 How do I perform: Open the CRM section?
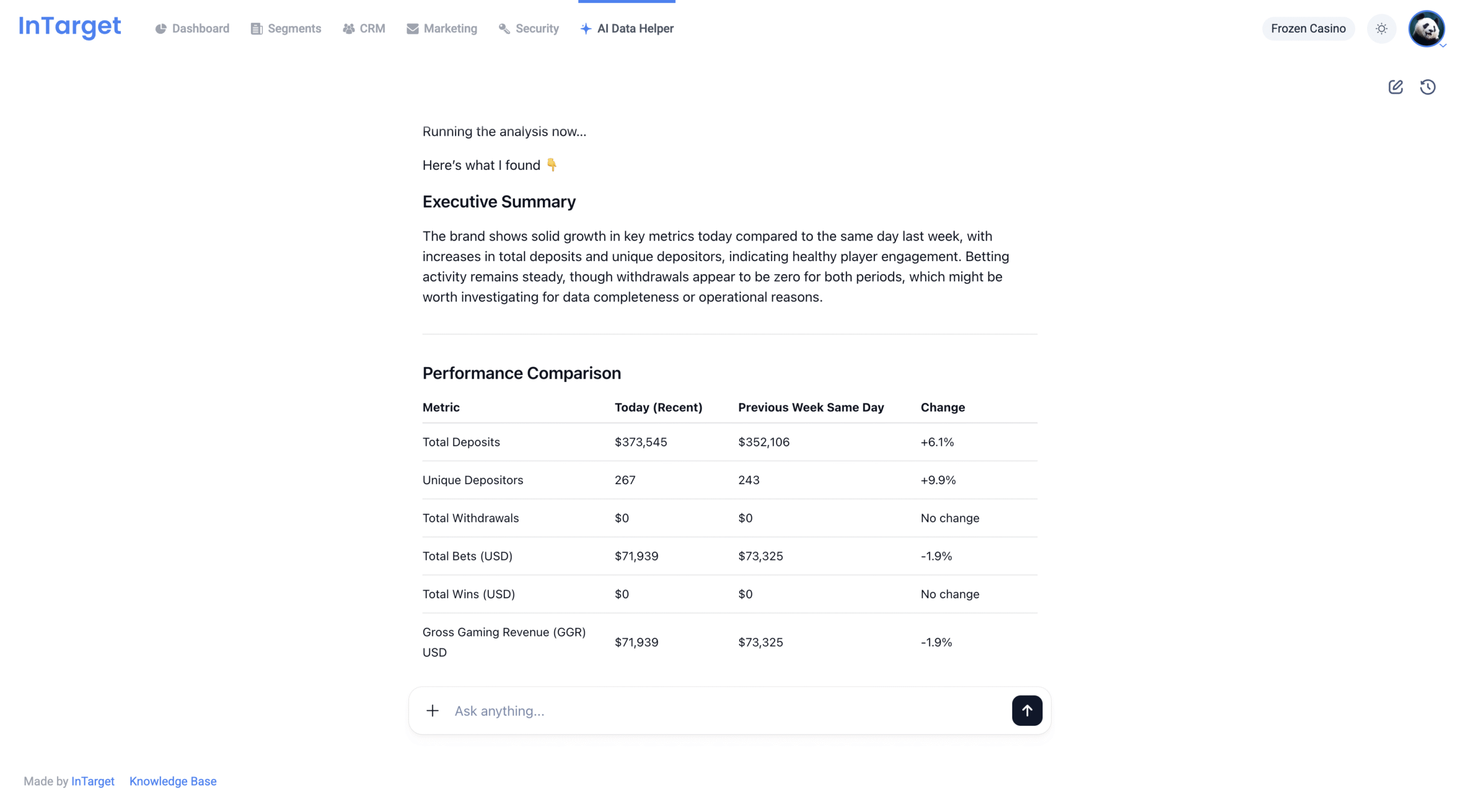[x=364, y=29]
